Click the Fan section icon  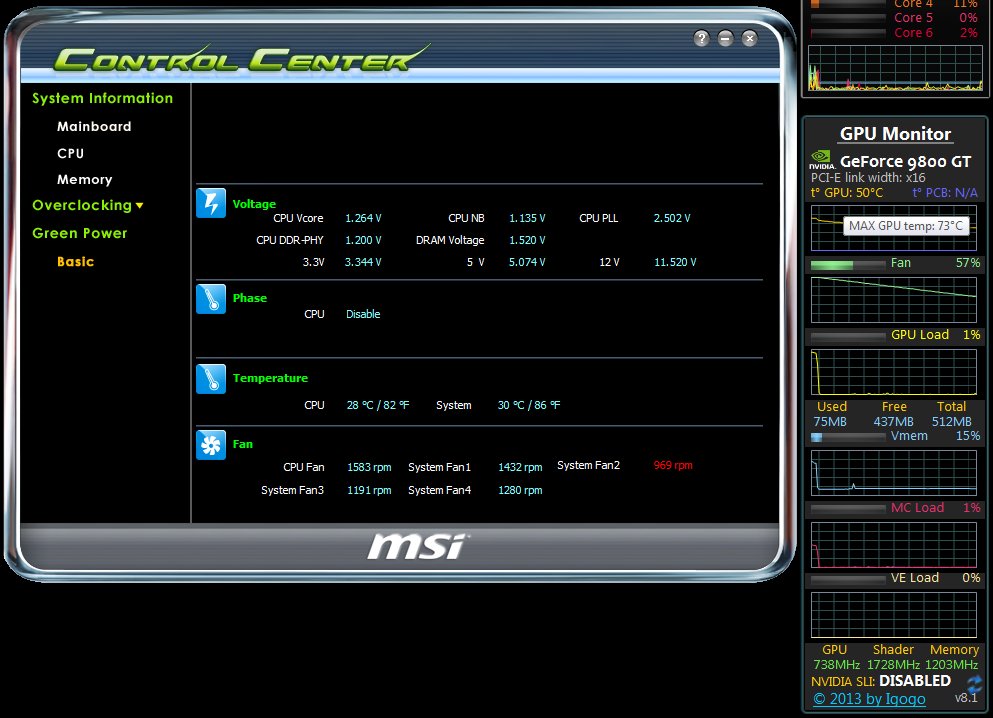click(x=211, y=445)
